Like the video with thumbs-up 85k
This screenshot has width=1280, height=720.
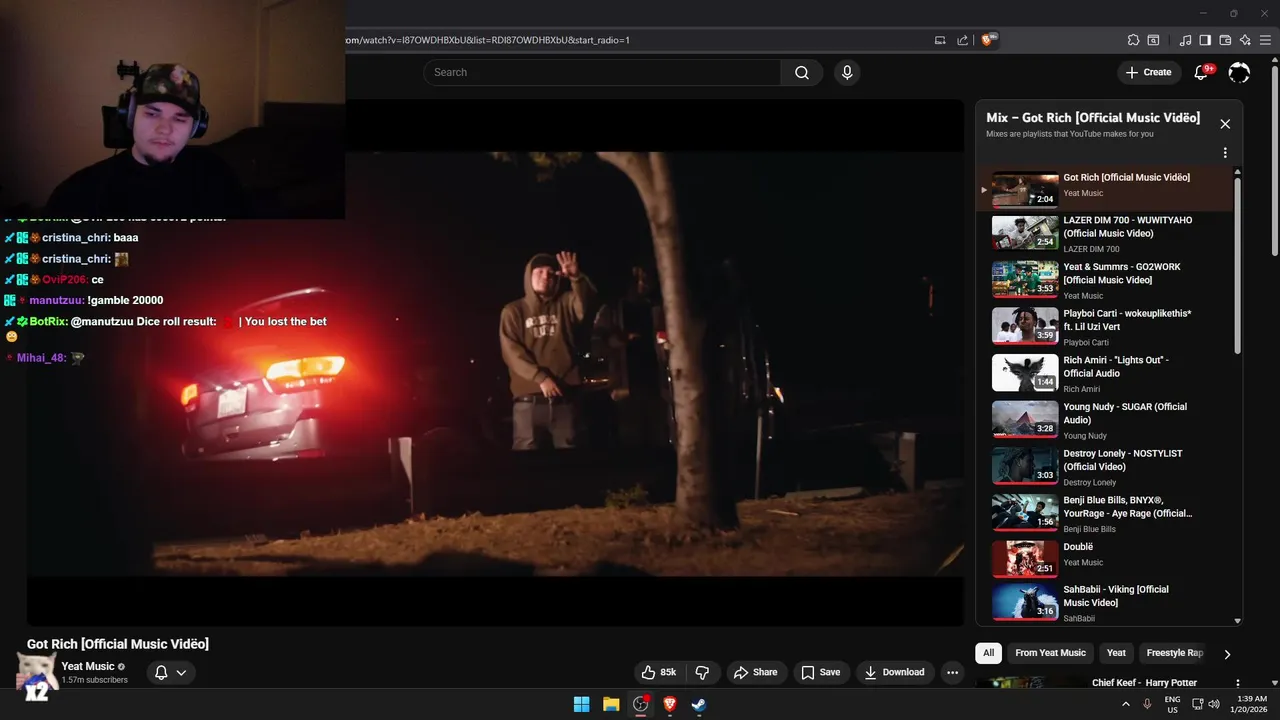(x=659, y=672)
